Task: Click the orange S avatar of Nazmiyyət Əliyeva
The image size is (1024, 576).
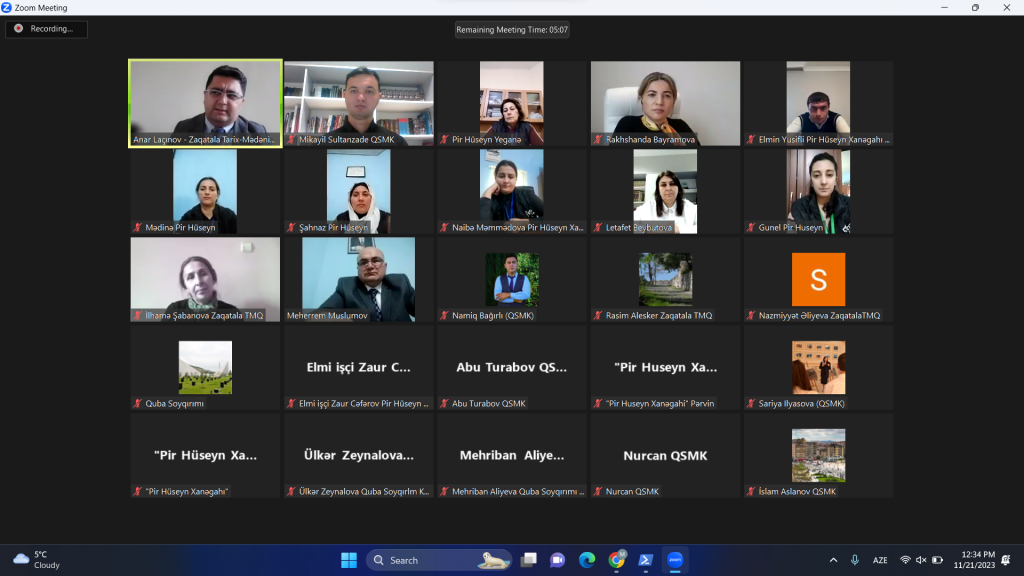Action: click(x=818, y=280)
